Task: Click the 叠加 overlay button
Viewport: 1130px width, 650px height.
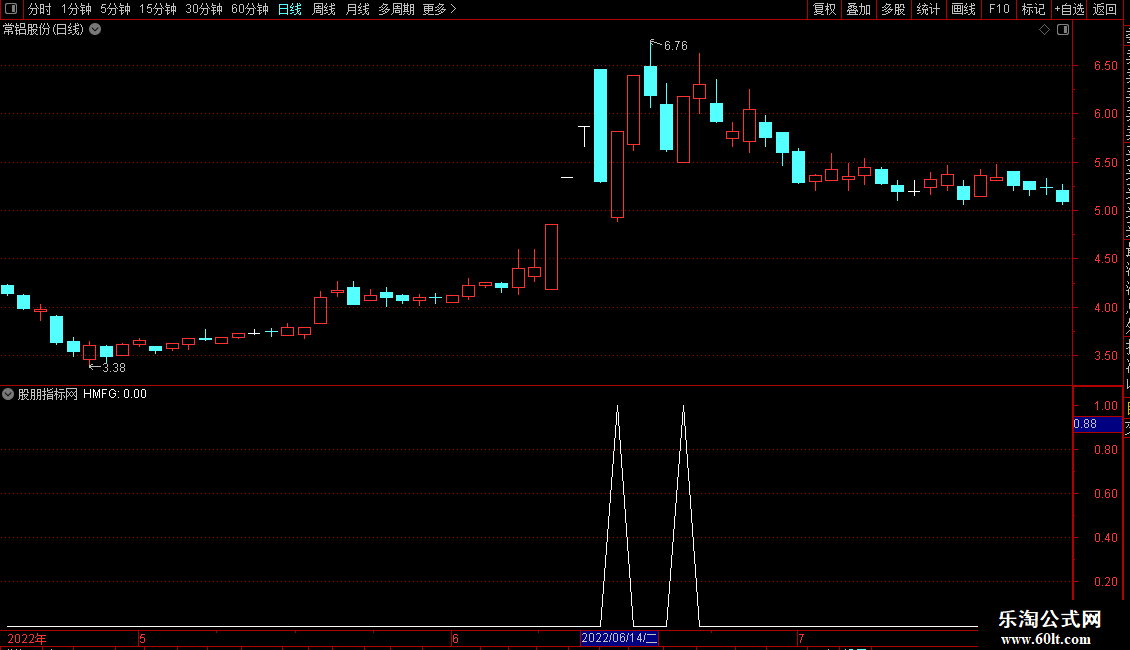Action: pos(858,9)
